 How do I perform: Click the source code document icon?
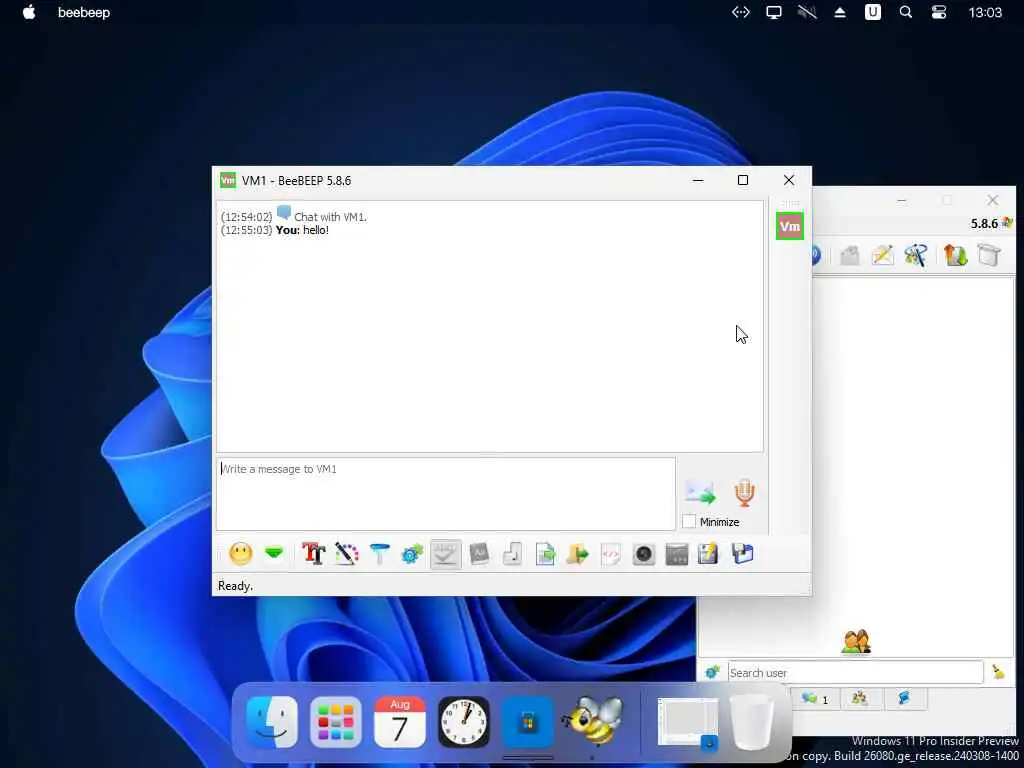tap(611, 554)
